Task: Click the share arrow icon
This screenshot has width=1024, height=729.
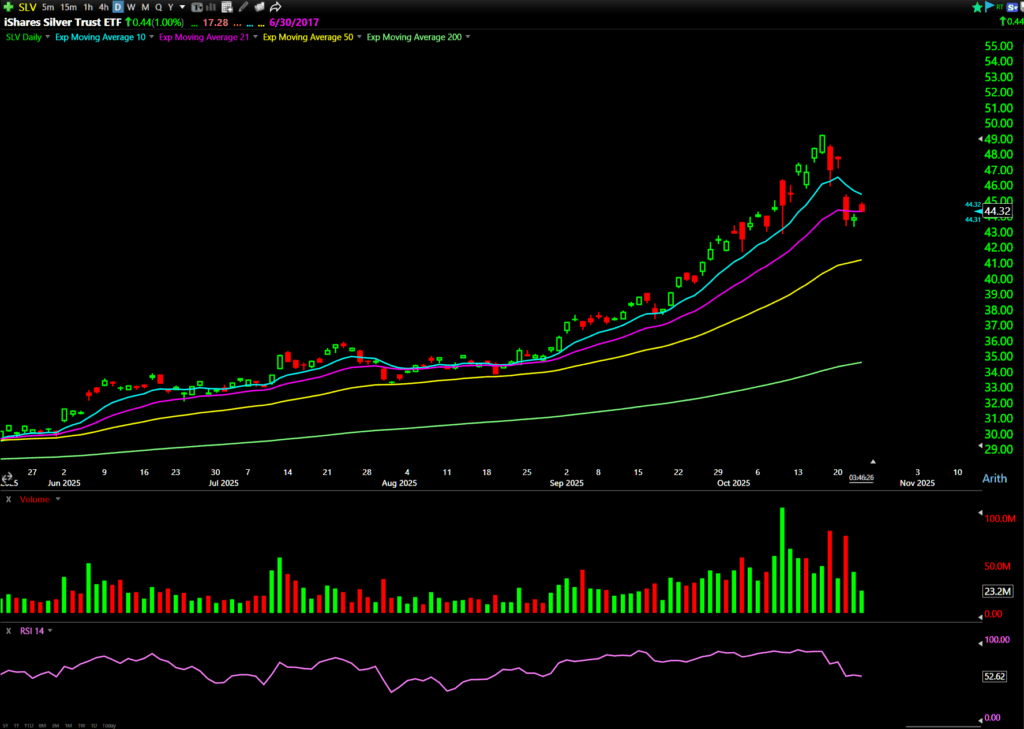Action: click(274, 7)
